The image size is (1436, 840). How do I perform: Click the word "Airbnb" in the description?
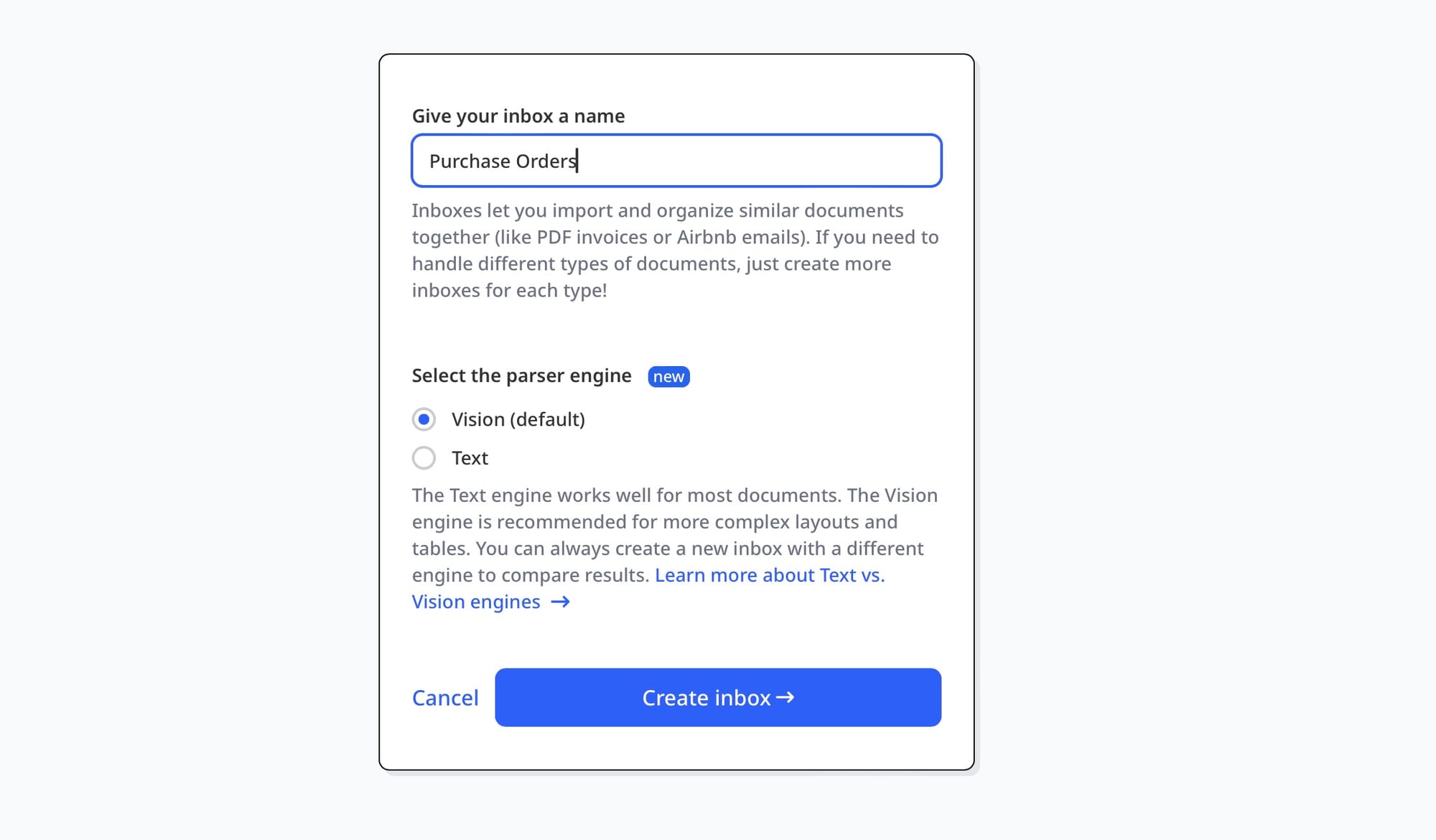706,237
